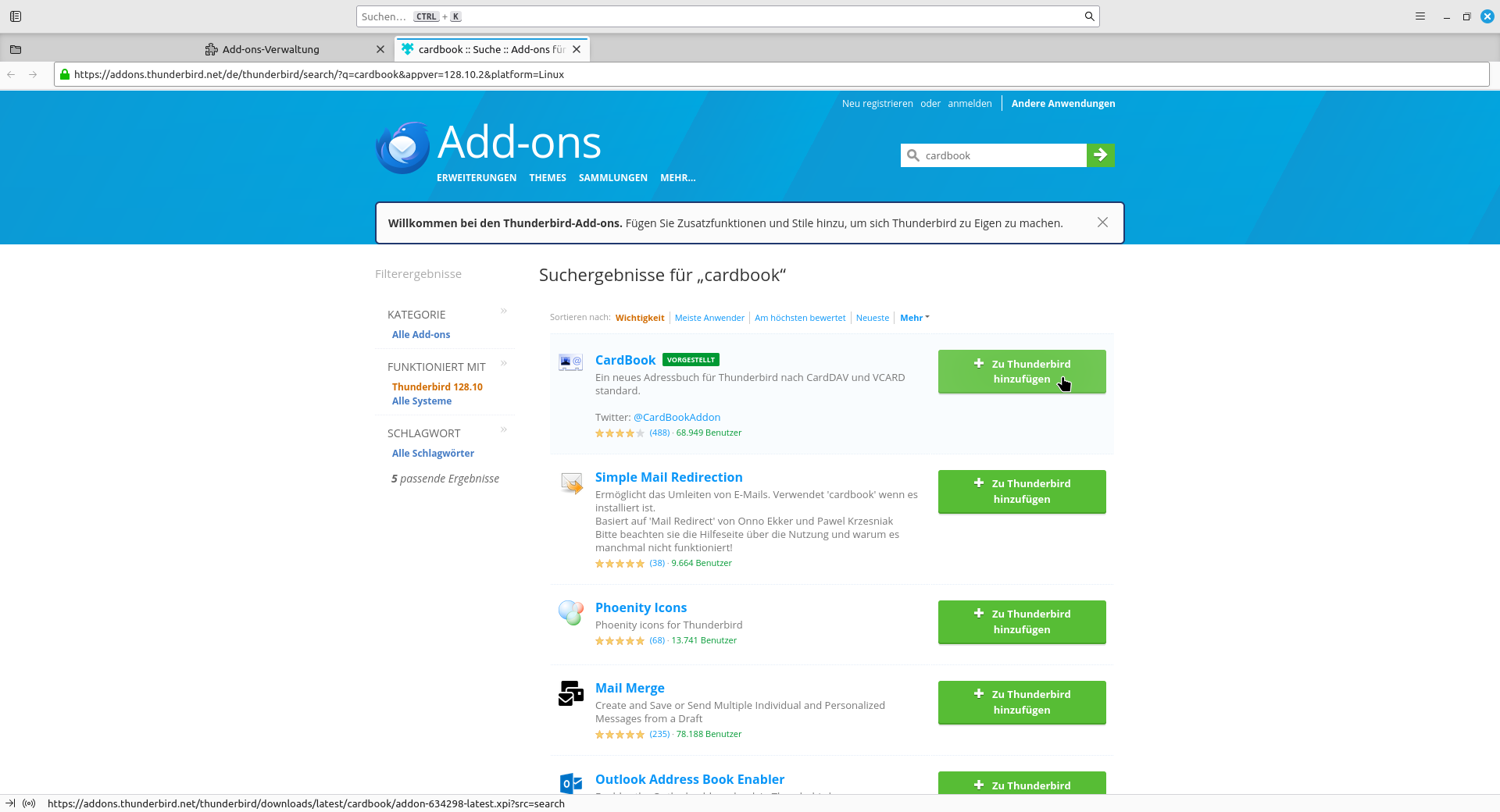Click the Thunderbird logo in the header

pos(403,147)
